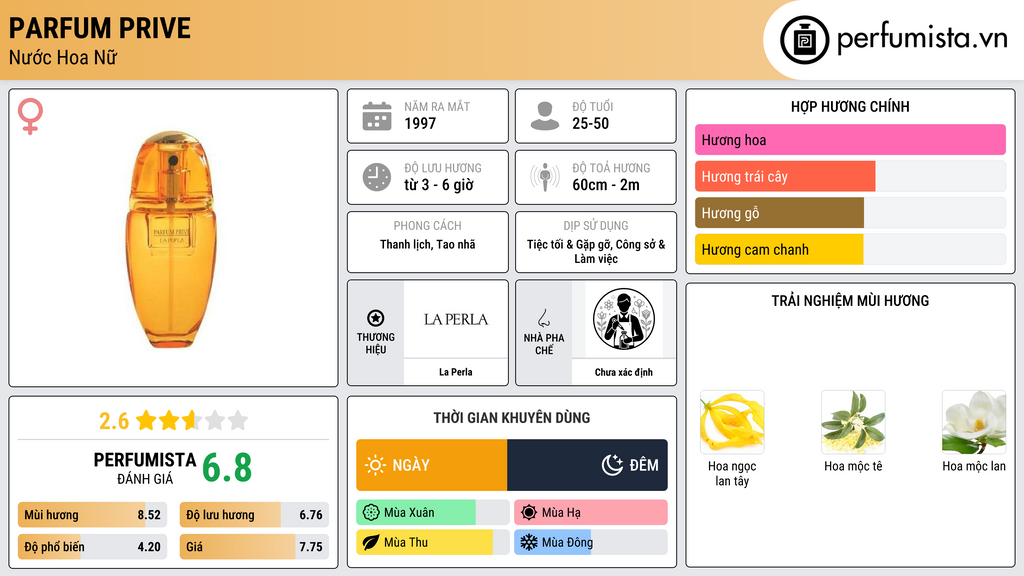Select the dark Đêm time segment
The height and width of the screenshot is (576, 1024).
click(x=587, y=465)
